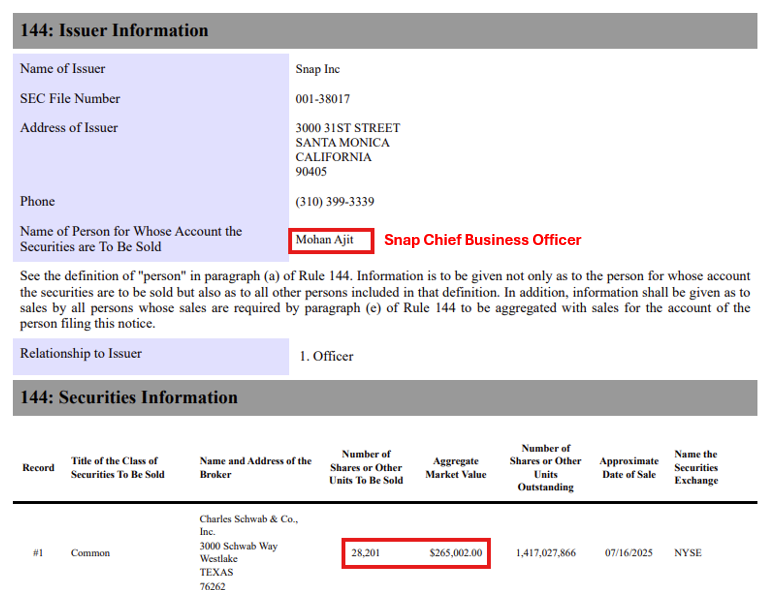Click 'Title of the Class of Securities' header
This screenshot has width=770, height=590.
click(x=117, y=468)
